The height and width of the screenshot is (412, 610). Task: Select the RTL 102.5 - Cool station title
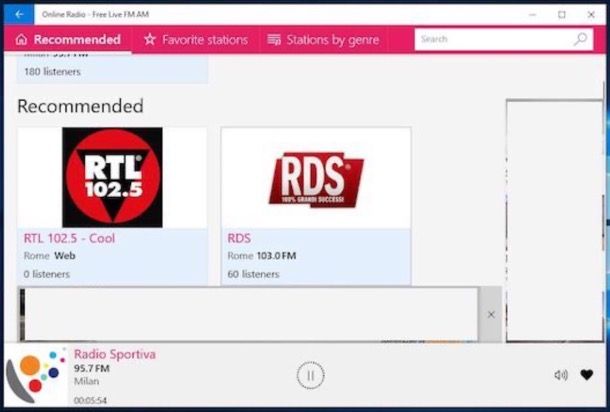69,238
